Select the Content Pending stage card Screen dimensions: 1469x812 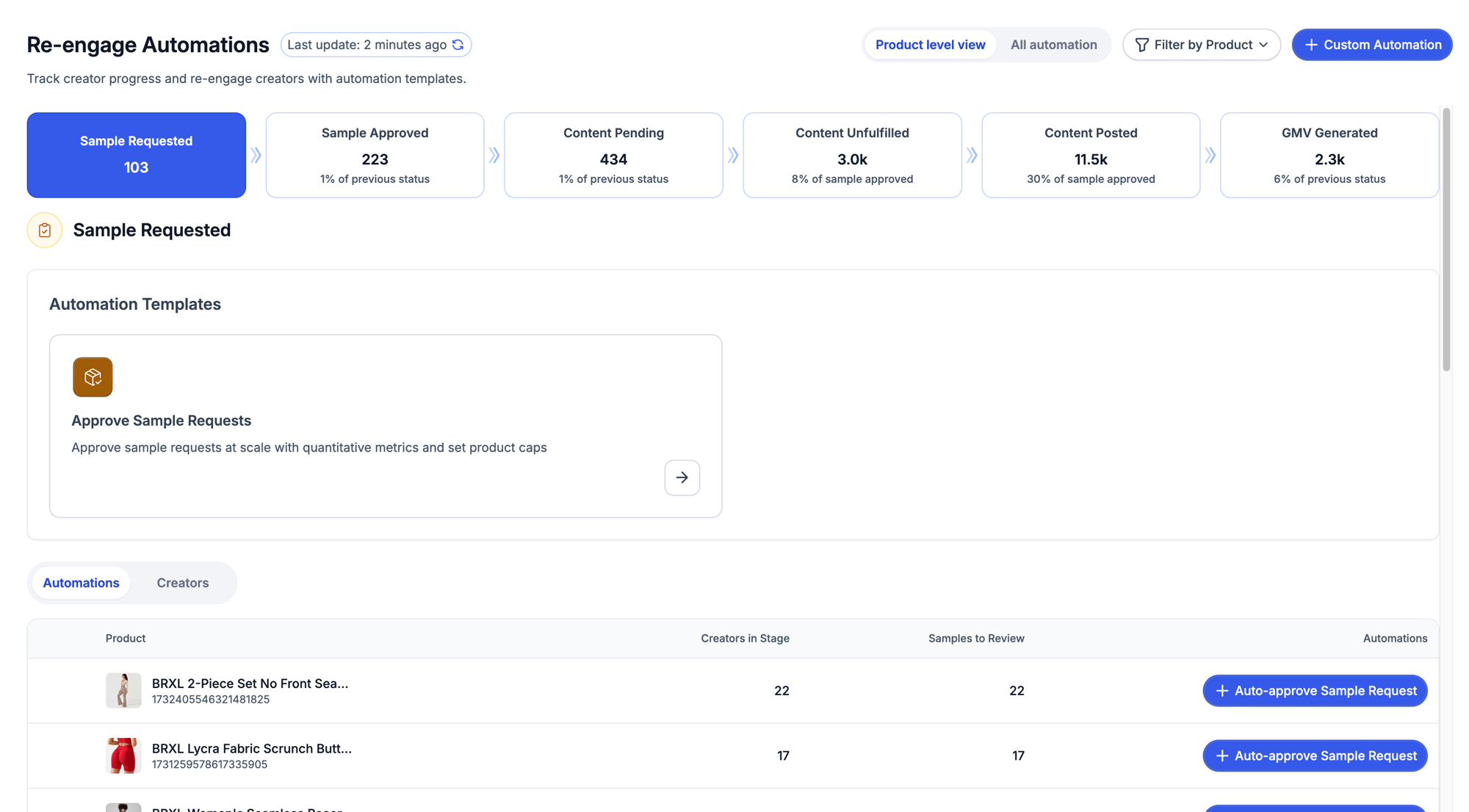pyautogui.click(x=613, y=155)
